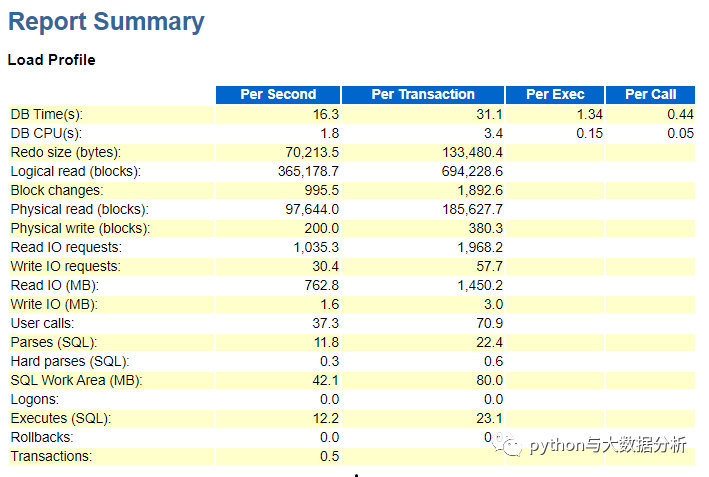
Task: Click Read IO (MB) value 762.8
Action: [321, 285]
